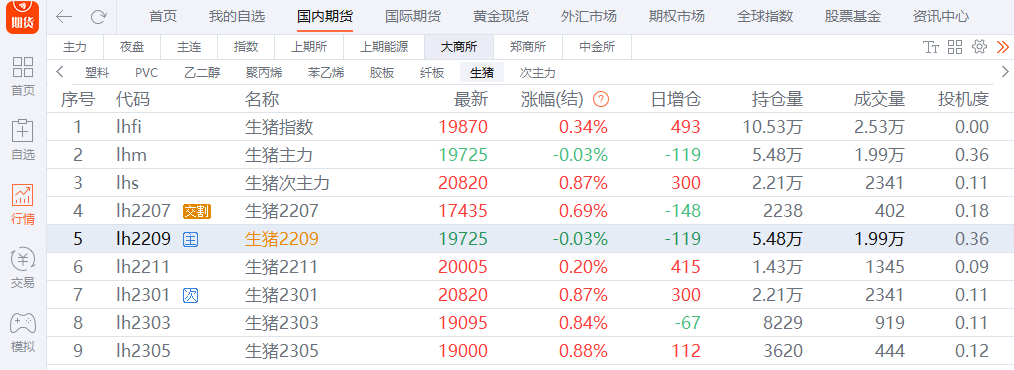Switch to the grid layout view icon
The height and width of the screenshot is (370, 1014).
click(x=955, y=47)
